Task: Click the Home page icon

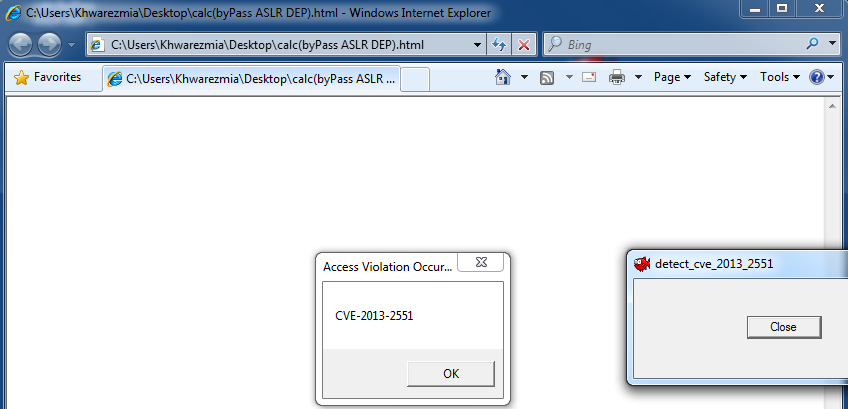Action: (503, 77)
